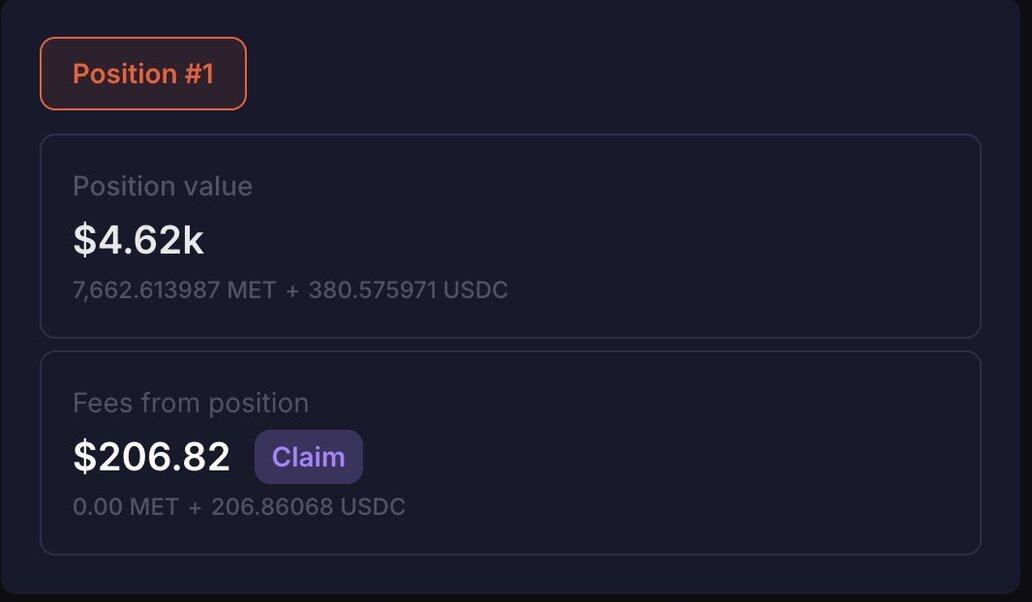The height and width of the screenshot is (602, 1032).
Task: Click the 0.00 number in fees breakdown
Action: 97,507
